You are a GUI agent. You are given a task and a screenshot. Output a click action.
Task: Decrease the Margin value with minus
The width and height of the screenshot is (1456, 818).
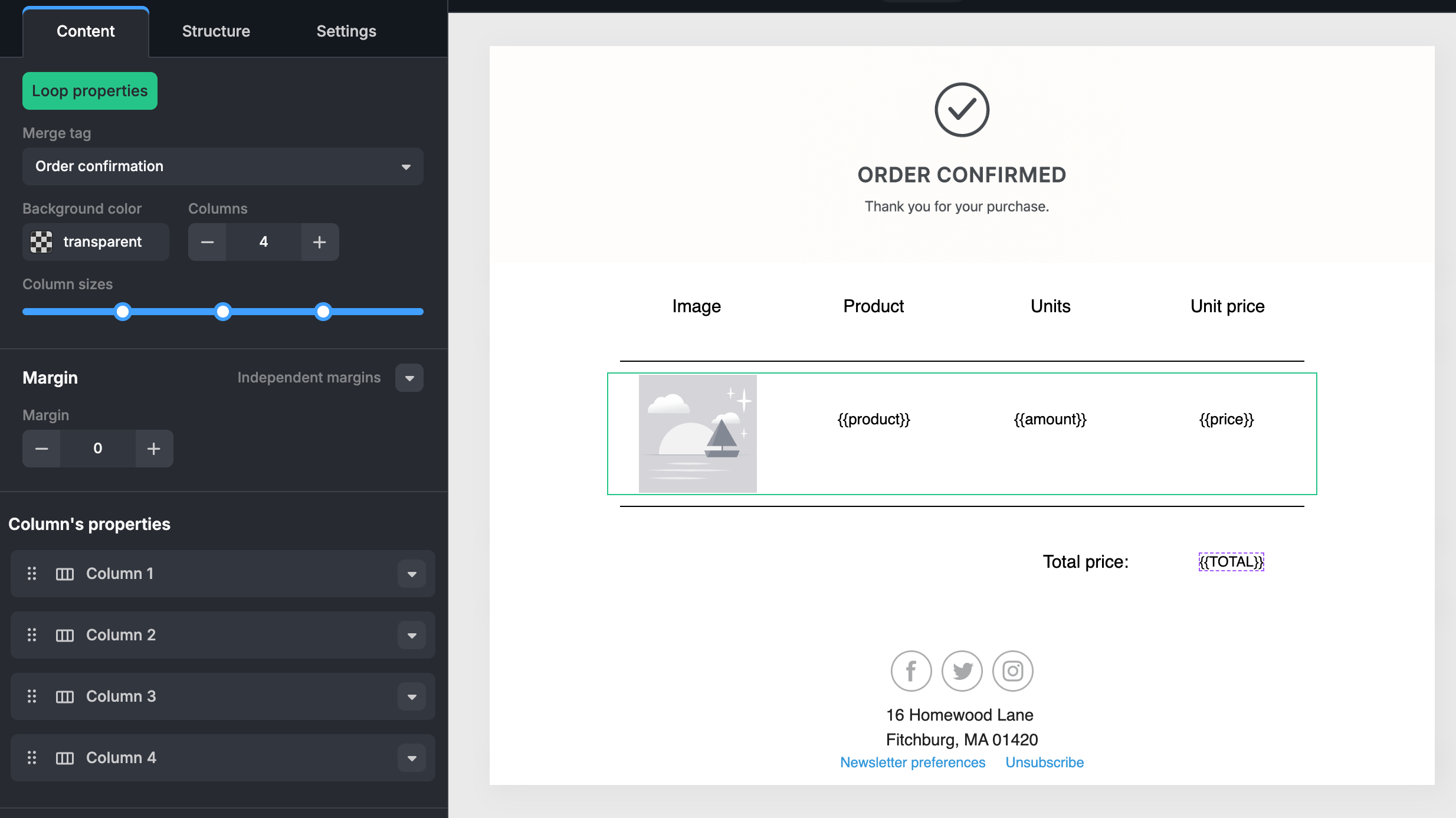[x=41, y=449]
